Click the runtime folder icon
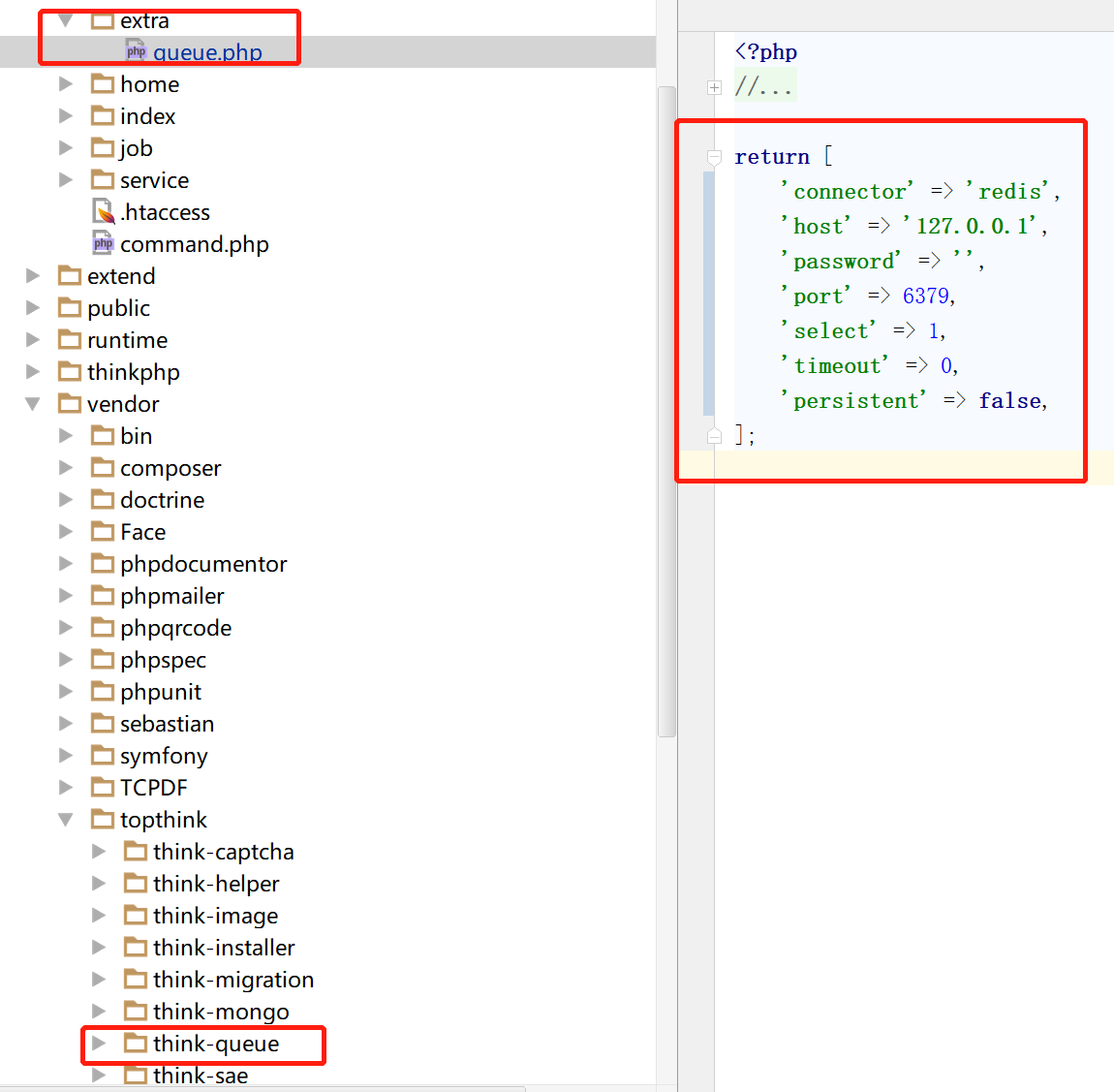 (70, 339)
